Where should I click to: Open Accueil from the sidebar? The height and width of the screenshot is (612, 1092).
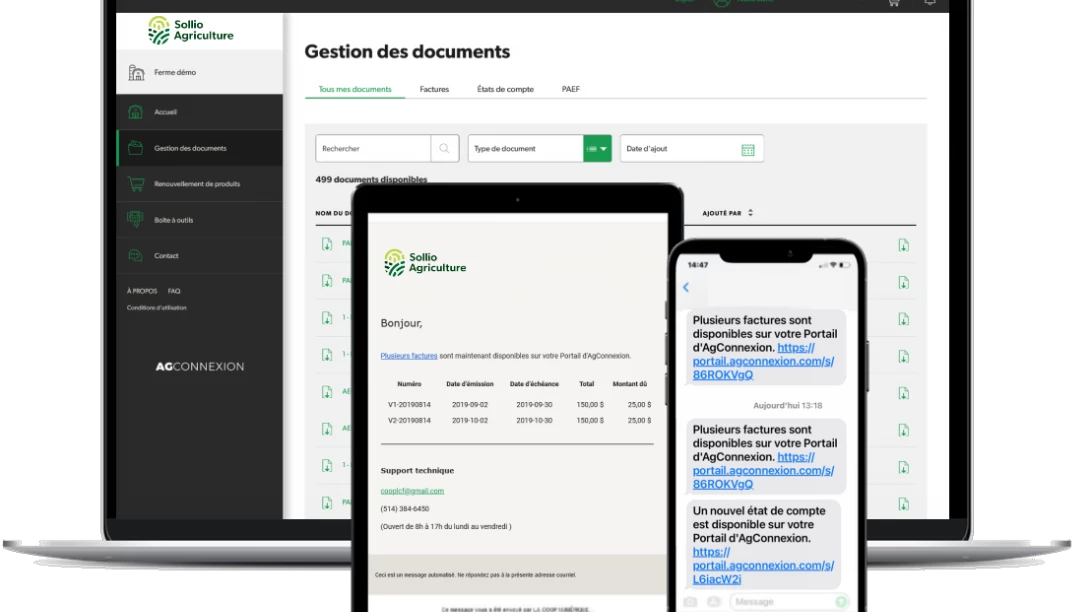point(200,112)
